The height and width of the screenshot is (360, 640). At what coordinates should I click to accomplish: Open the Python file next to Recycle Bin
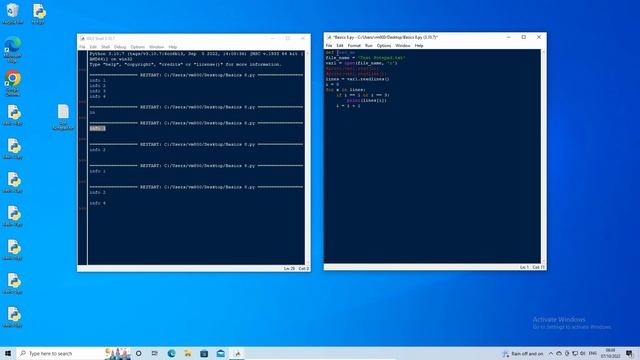coord(38,13)
